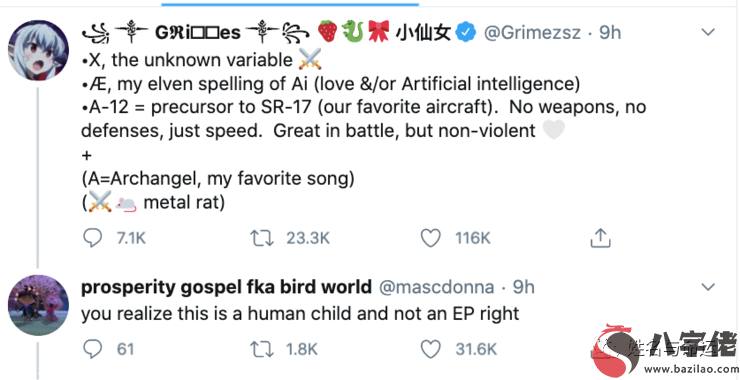Retweet the reply showing 1.8K retweets
The height and width of the screenshot is (380, 740).
click(x=261, y=349)
